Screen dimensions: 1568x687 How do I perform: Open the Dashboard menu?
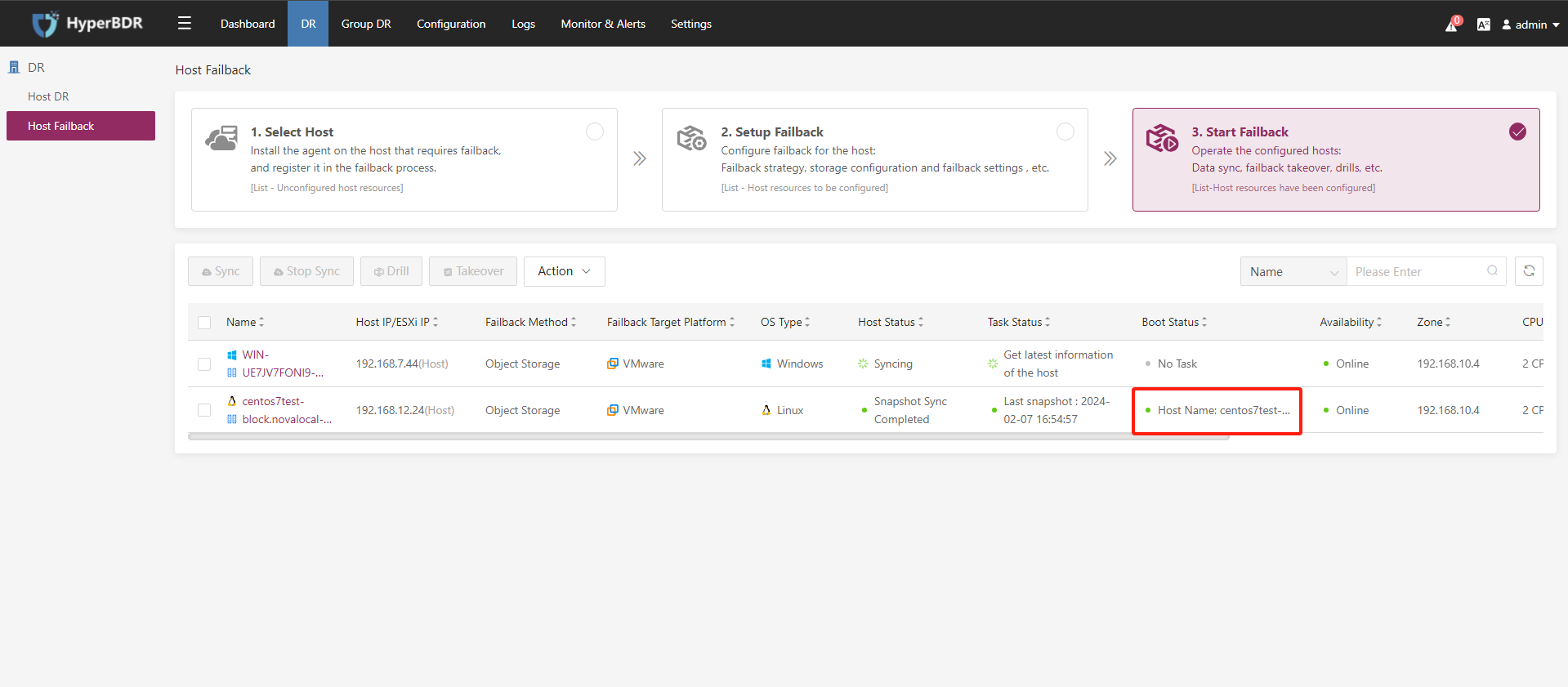248,24
